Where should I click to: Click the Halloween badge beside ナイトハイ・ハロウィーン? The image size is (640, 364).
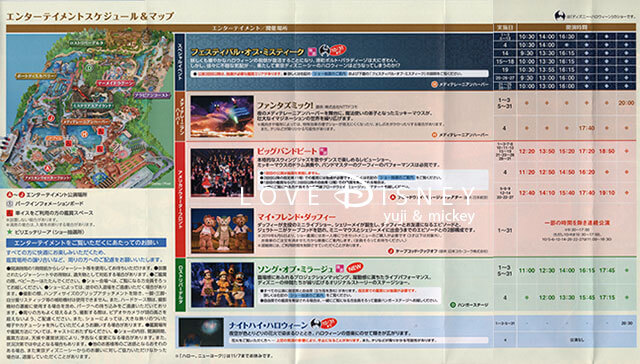(323, 324)
